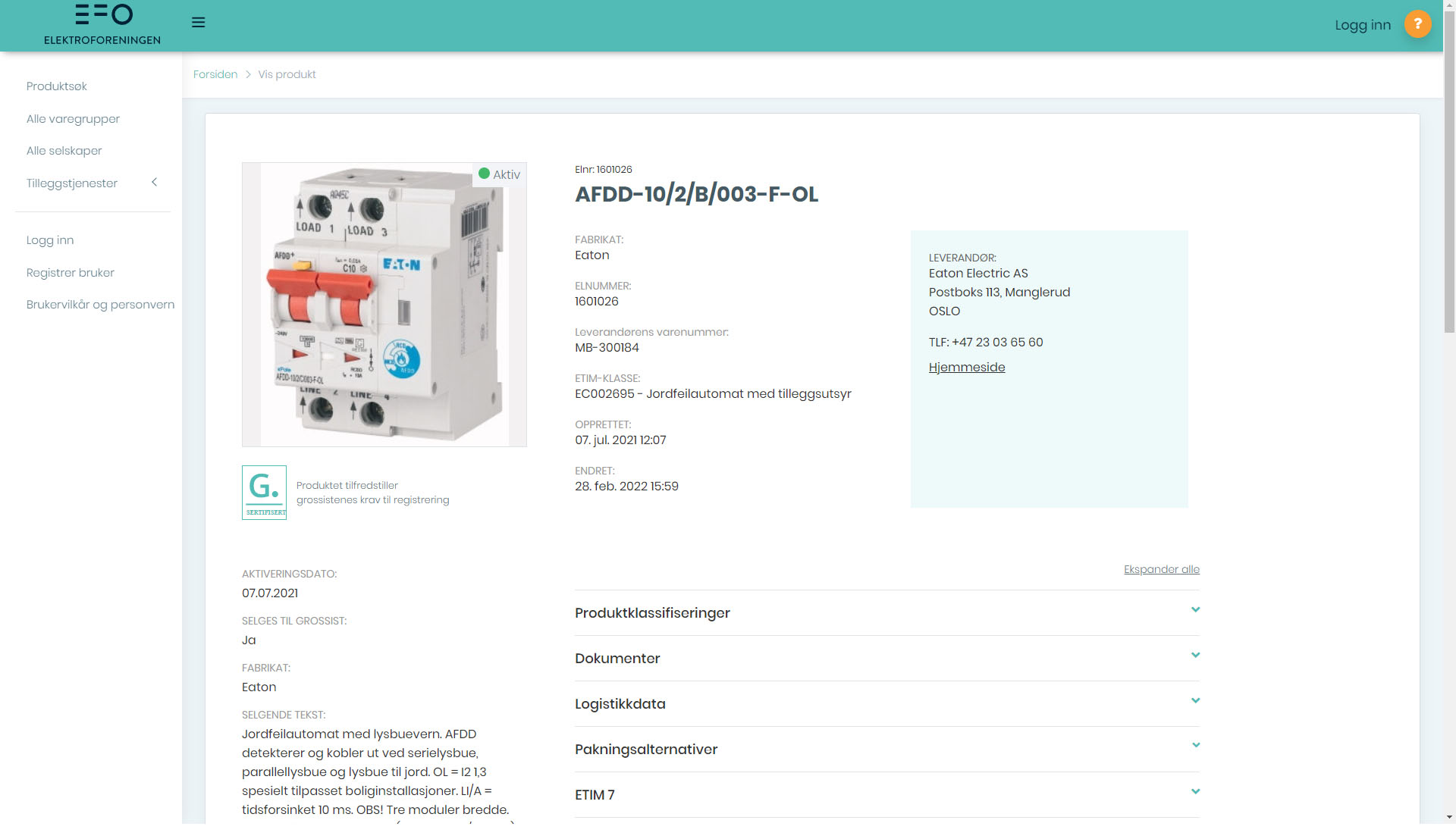
Task: Click the hamburger menu icon
Action: coord(199,23)
